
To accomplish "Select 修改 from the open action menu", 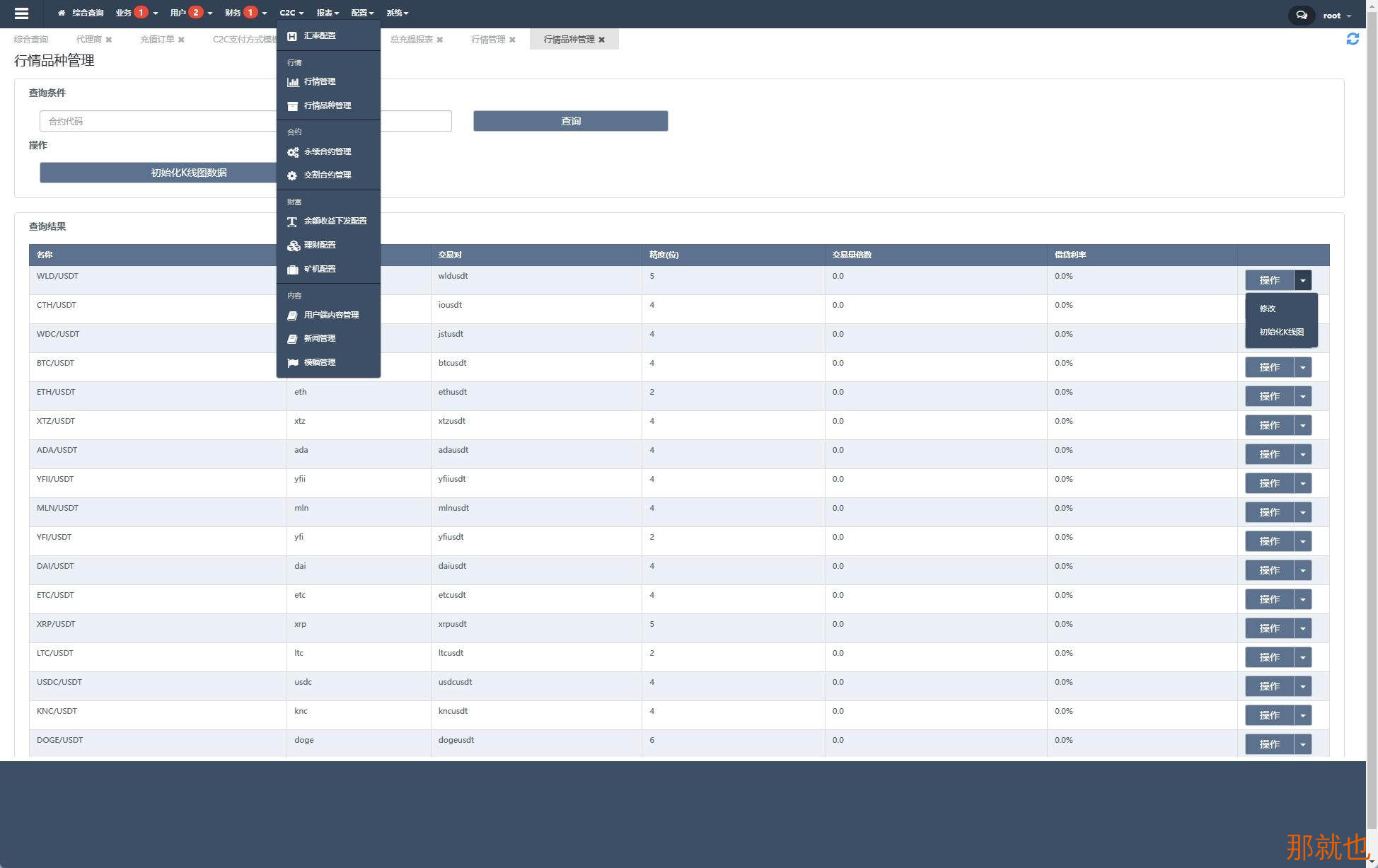I will click(1268, 308).
